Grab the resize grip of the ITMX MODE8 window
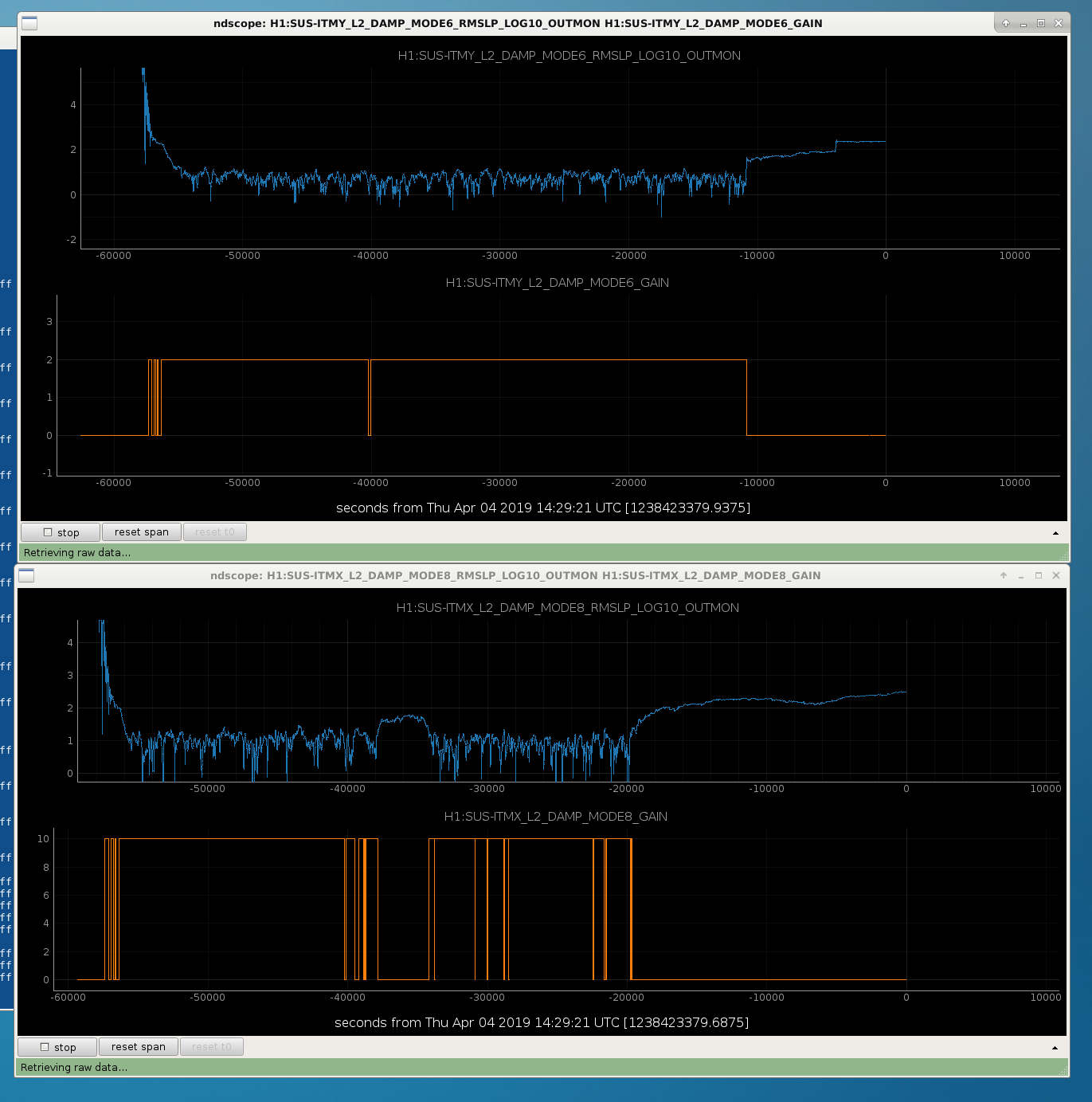 tap(1063, 1070)
